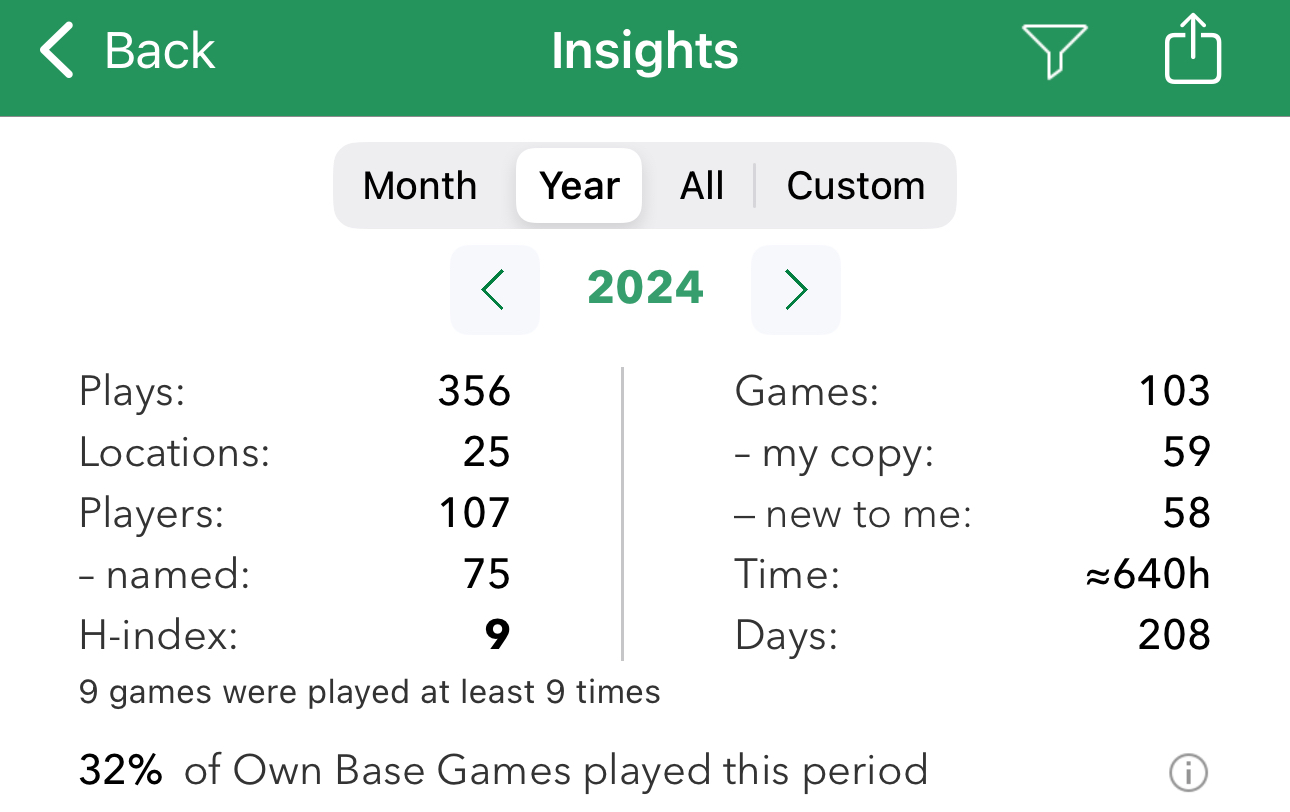Advance to next year arrow

click(x=796, y=289)
